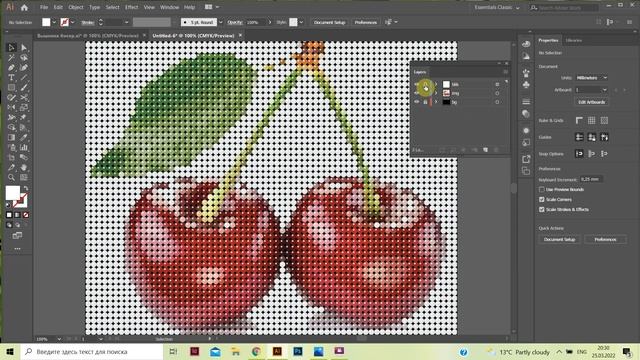
Task: Select the Lasso tool
Action: click(x=24, y=58)
